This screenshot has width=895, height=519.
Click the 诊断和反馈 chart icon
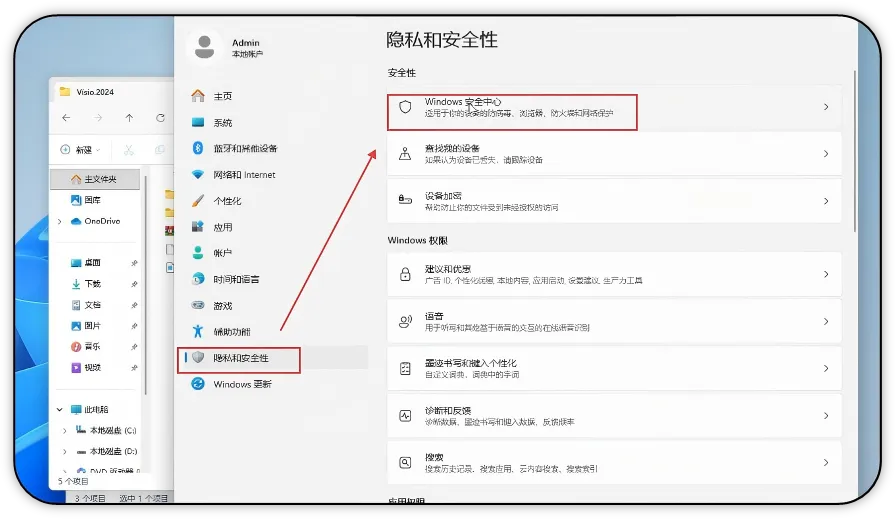(405, 416)
